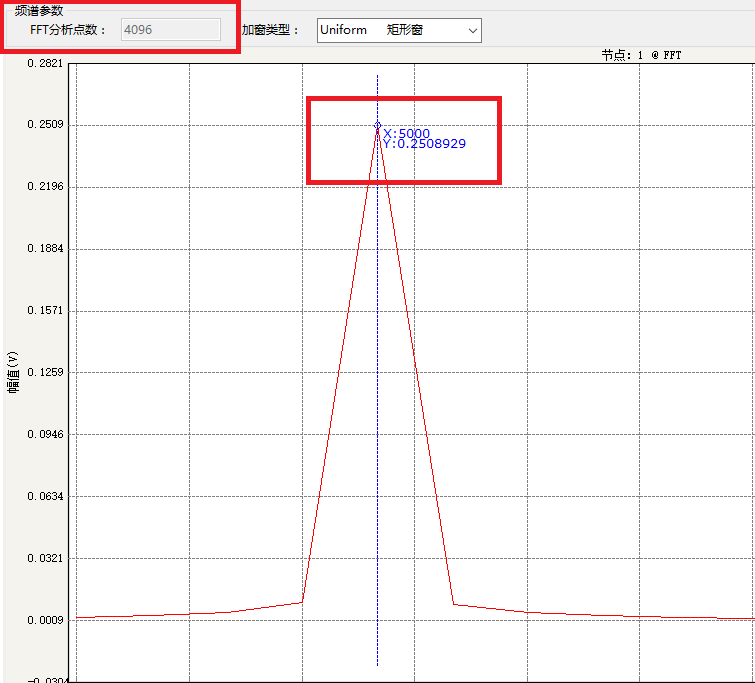This screenshot has height=683, width=755.
Task: Click the blue dashed vertical cursor line
Action: pos(378,385)
